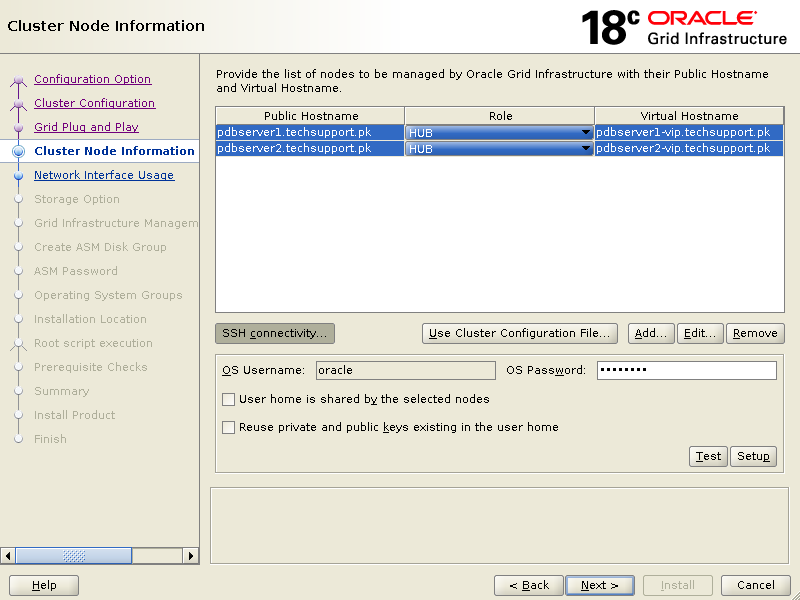The width and height of the screenshot is (800, 600).
Task: Click the Public Hostname column header
Action: 310,116
